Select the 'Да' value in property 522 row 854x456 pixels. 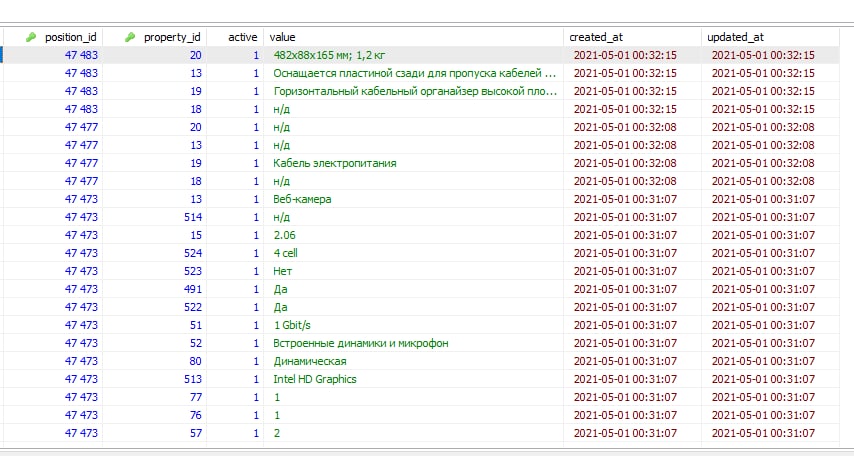coord(413,307)
